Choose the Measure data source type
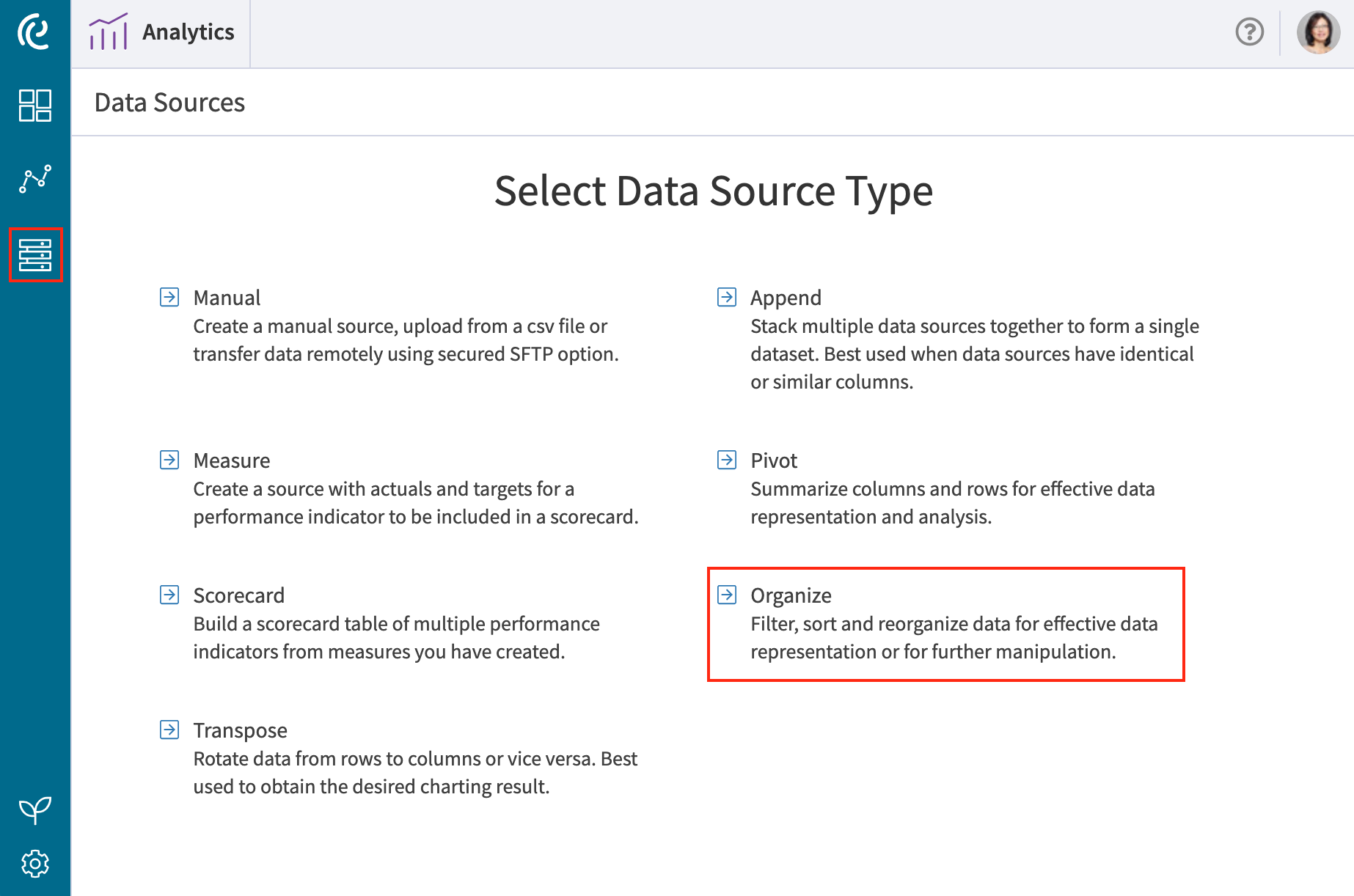This screenshot has height=896, width=1354. click(231, 460)
